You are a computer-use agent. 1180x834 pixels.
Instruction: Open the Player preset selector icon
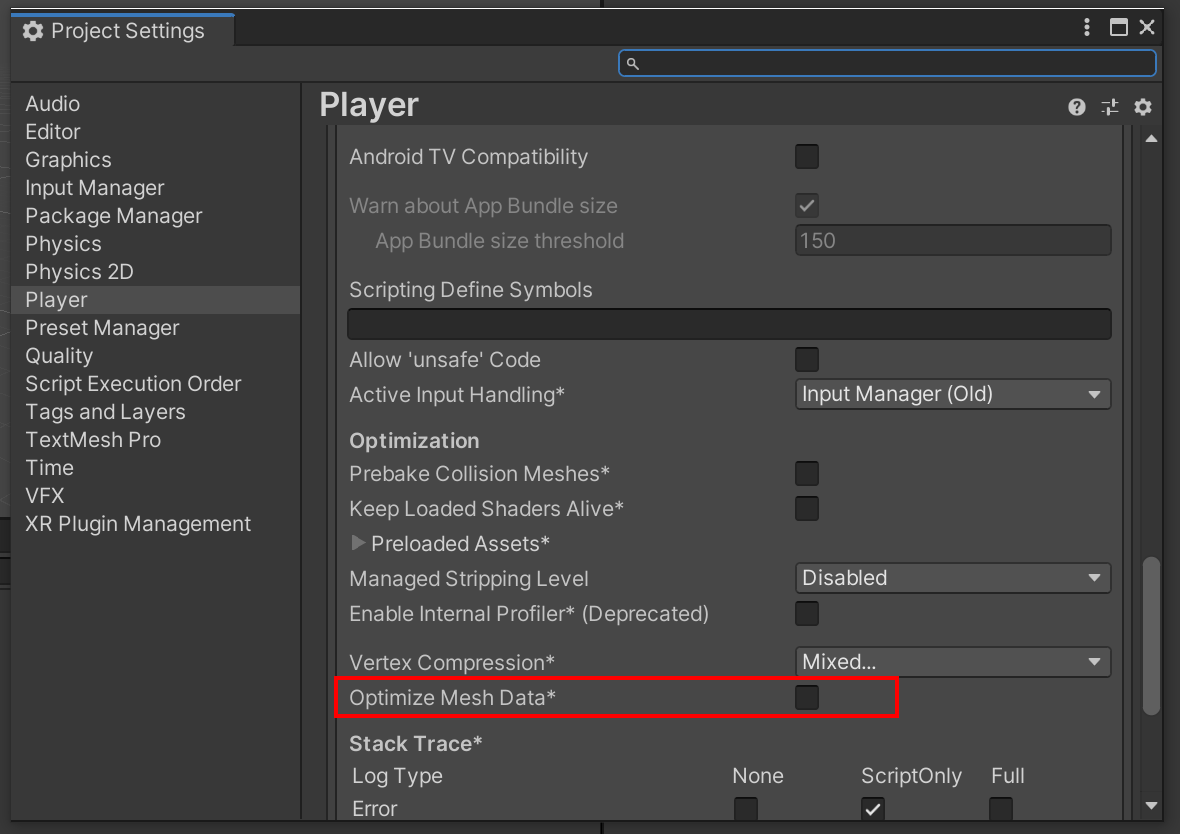[x=1110, y=107]
